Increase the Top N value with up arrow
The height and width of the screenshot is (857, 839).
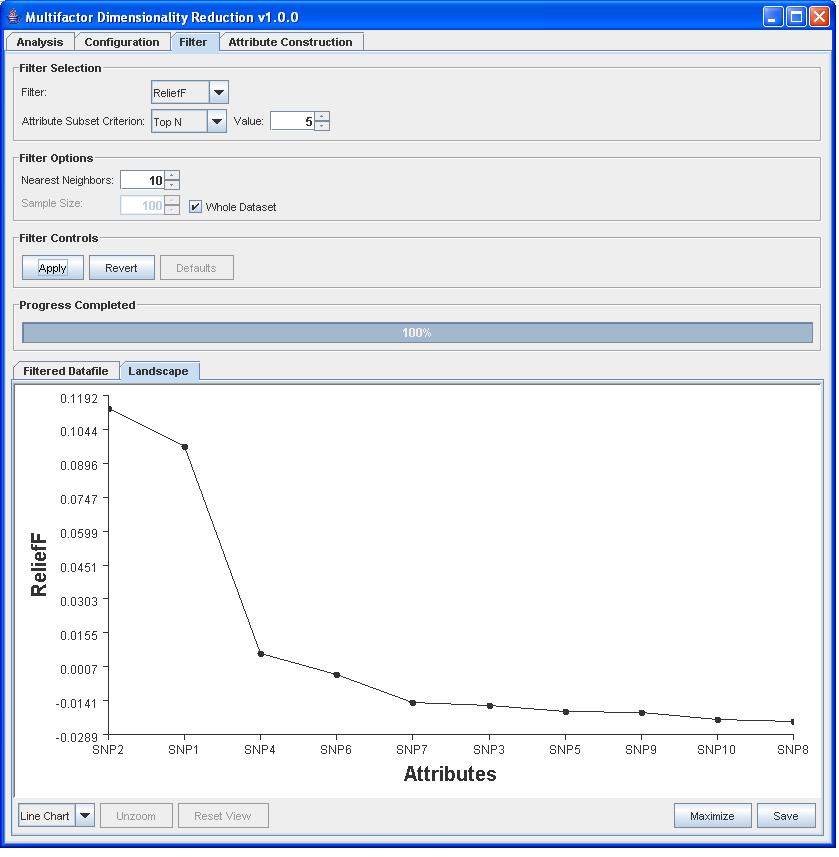[321, 116]
